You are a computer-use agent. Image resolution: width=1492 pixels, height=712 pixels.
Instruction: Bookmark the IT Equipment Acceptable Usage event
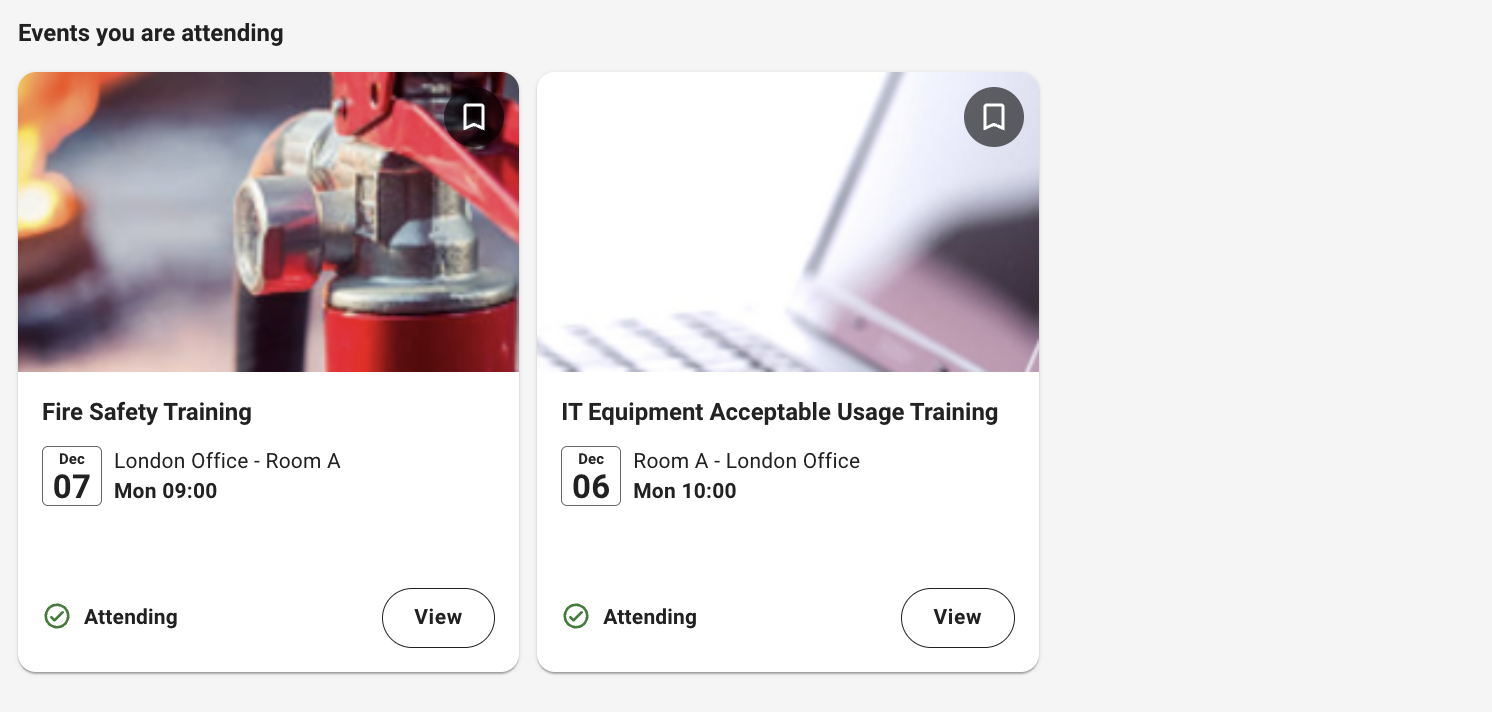click(x=993, y=117)
